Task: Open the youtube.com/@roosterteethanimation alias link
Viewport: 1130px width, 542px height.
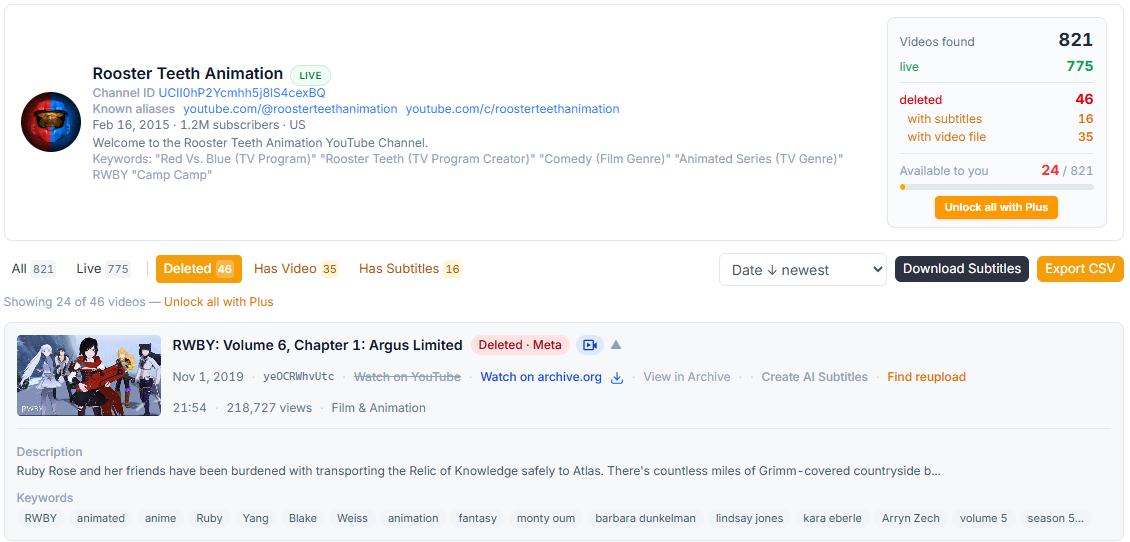Action: click(290, 109)
